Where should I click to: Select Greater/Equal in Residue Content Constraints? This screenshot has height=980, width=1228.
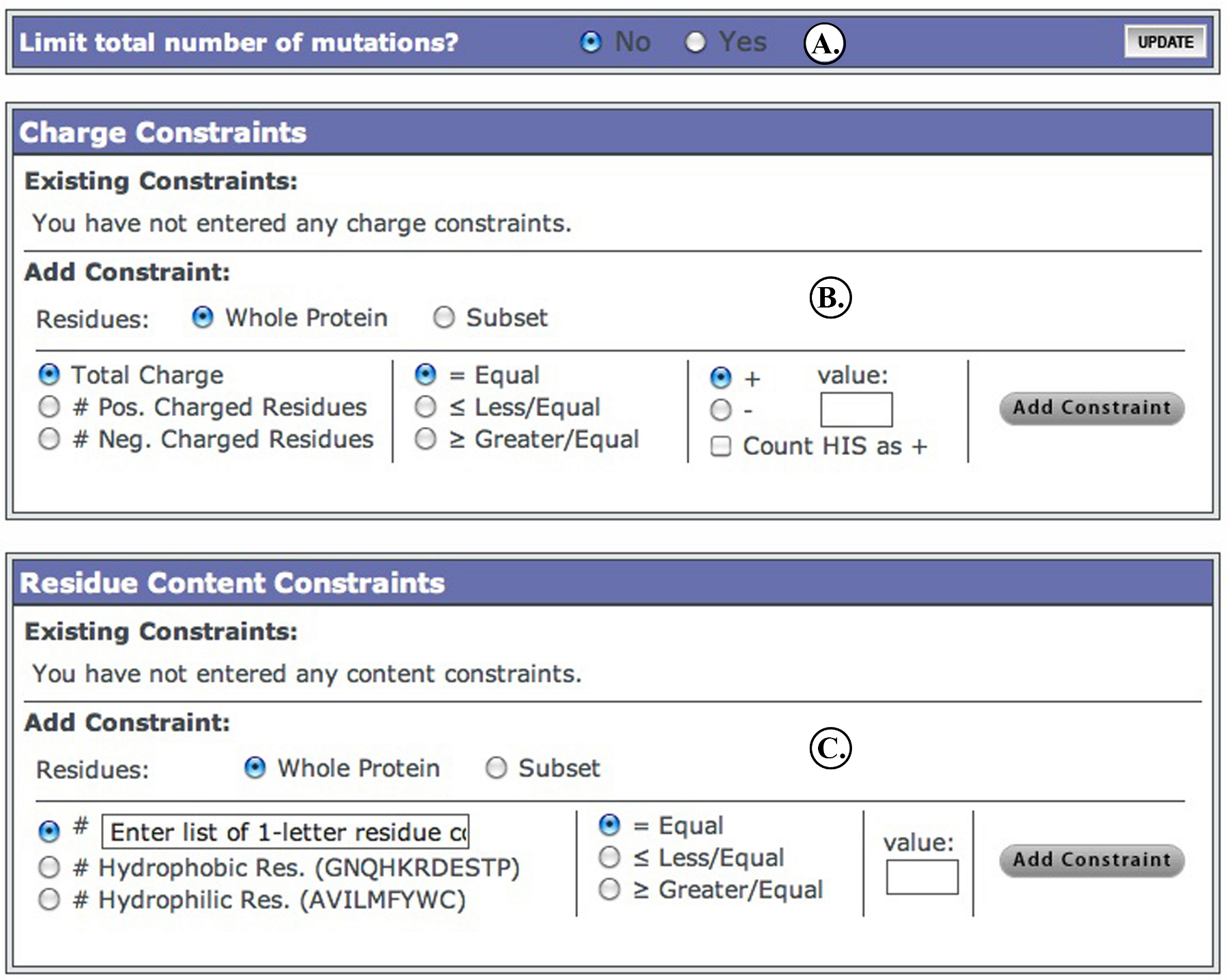(x=609, y=889)
